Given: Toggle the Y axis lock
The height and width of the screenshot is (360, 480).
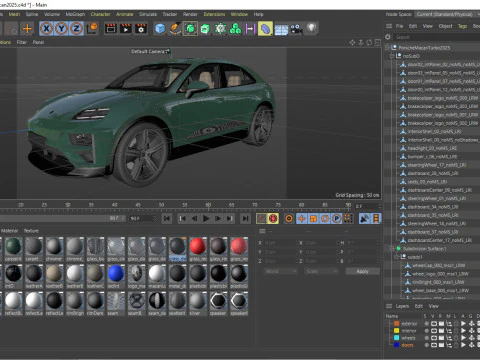Looking at the screenshot, I should click(x=61, y=29).
